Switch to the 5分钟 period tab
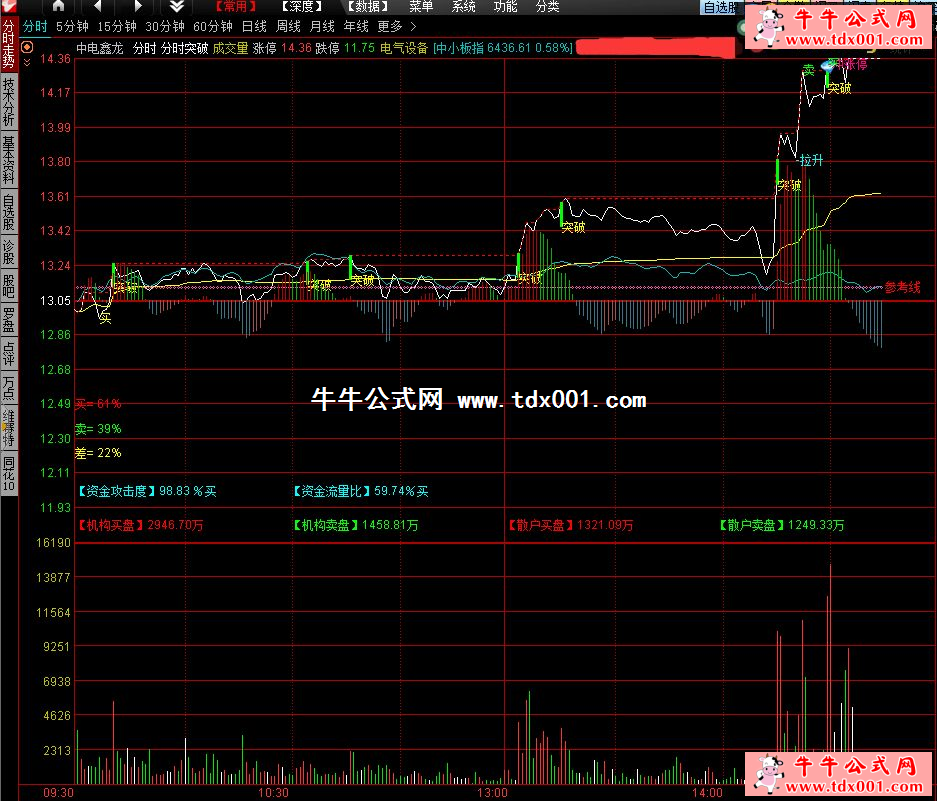Image resolution: width=937 pixels, height=801 pixels. coord(72,26)
